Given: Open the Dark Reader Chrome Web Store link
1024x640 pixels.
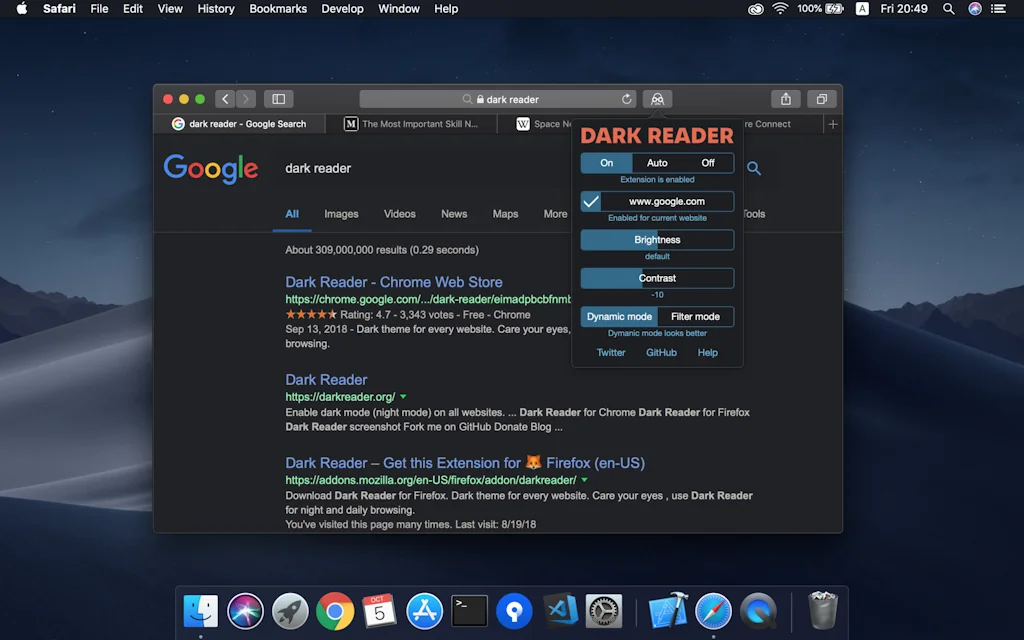Looking at the screenshot, I should click(x=393, y=282).
